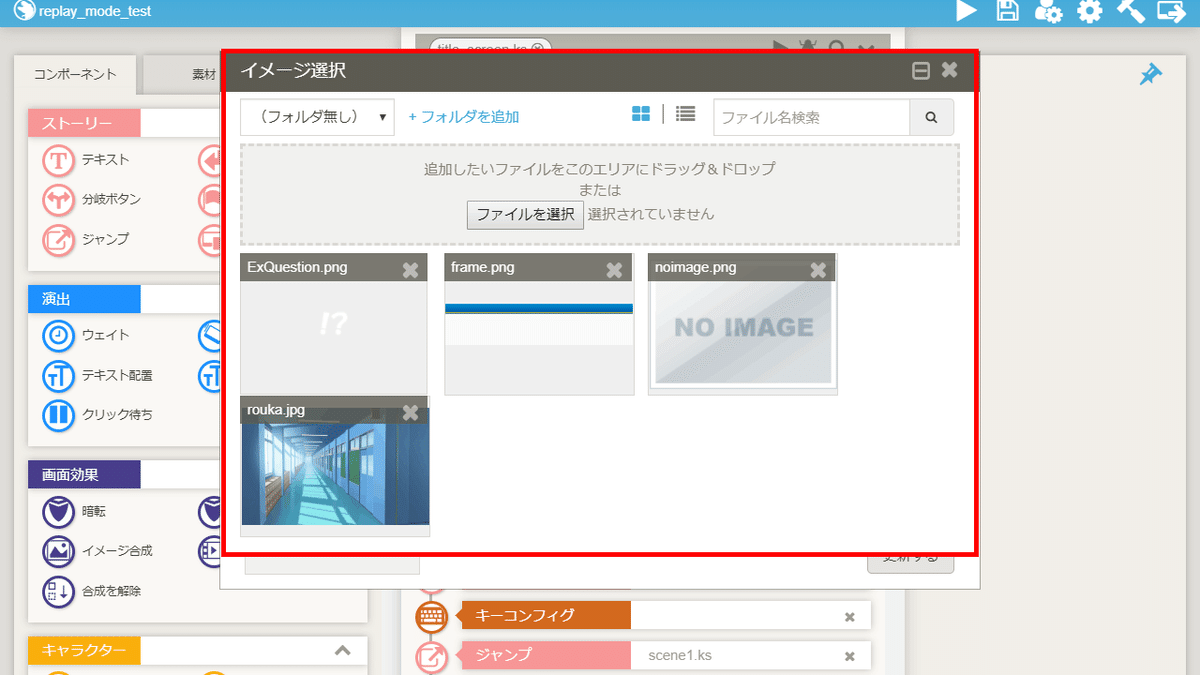Viewport: 1200px width, 675px height.
Task: Select the ジャンプ component in ストーリー section
Action: [x=87, y=240]
